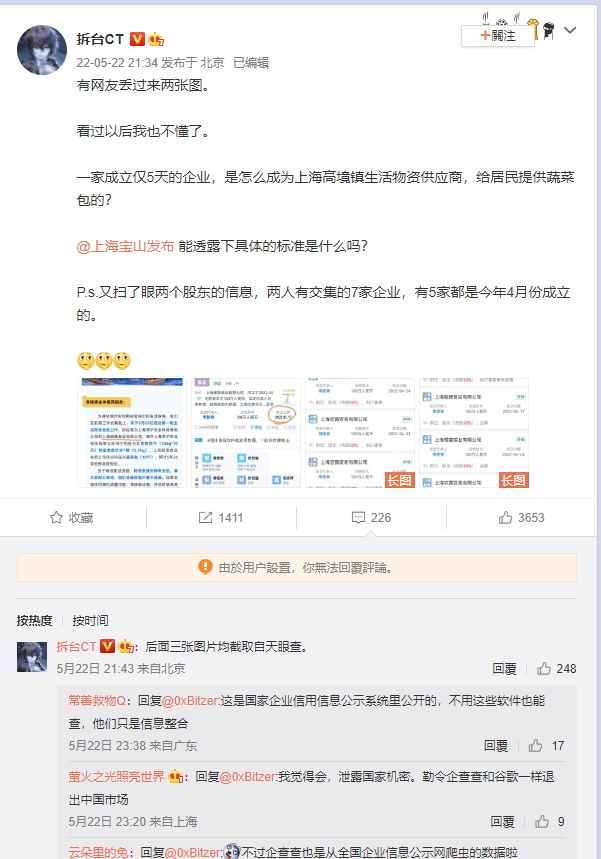Open first attached image thumbnail
This screenshot has width=601, height=859.
131,433
